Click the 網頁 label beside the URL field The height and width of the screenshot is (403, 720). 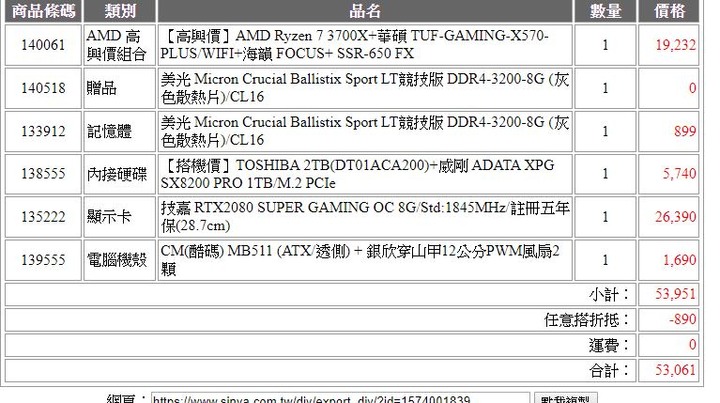[126, 398]
